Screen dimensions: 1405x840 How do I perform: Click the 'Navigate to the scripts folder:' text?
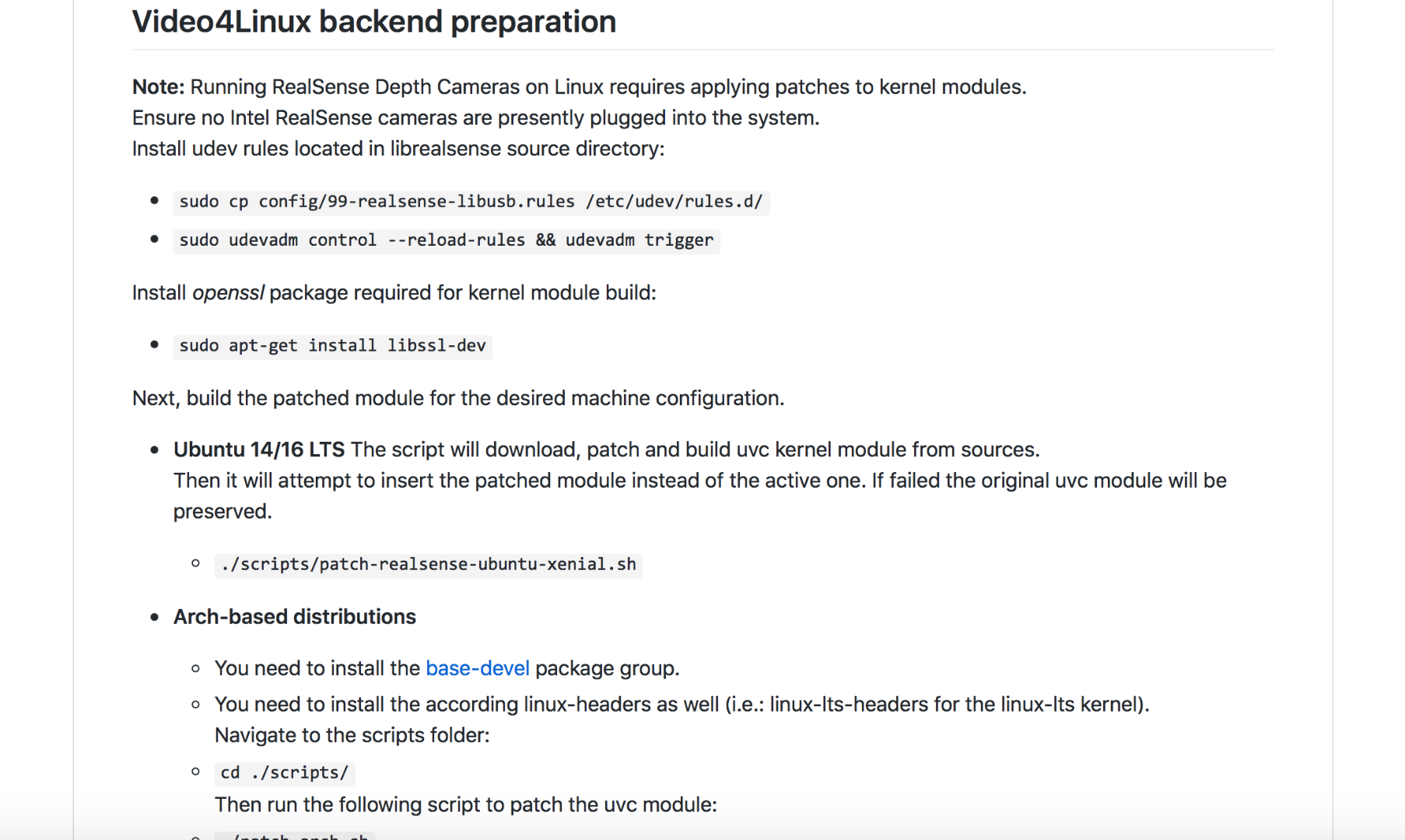(x=352, y=735)
